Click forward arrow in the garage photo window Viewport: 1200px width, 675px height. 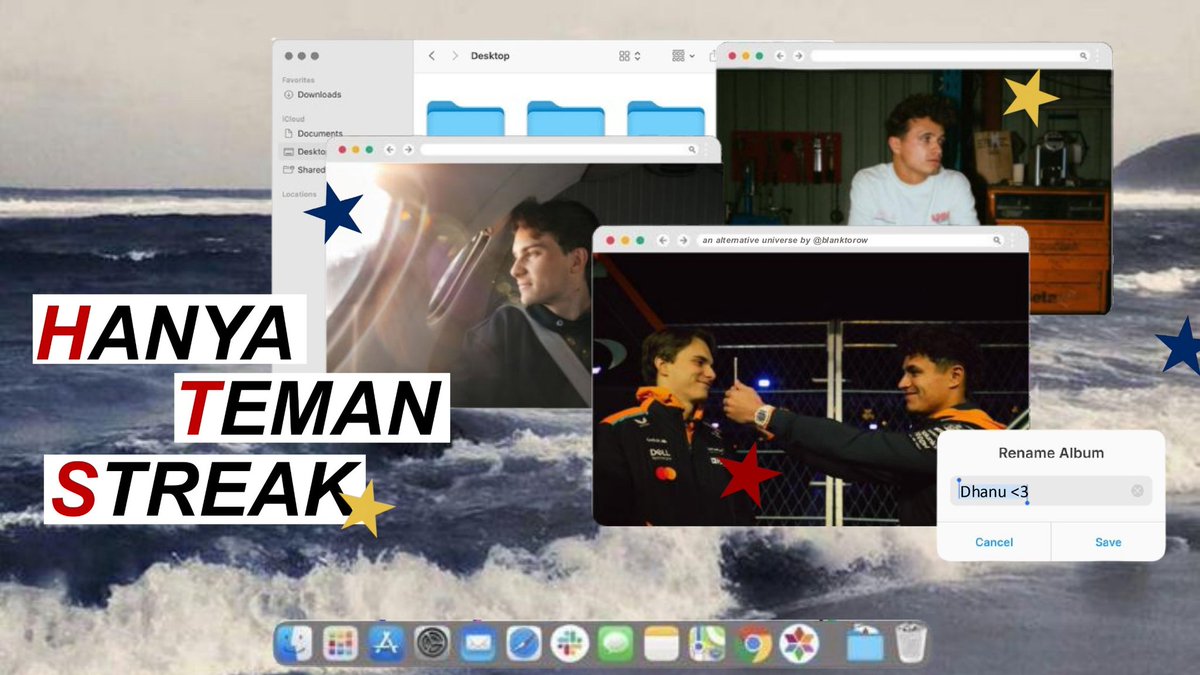(x=797, y=56)
